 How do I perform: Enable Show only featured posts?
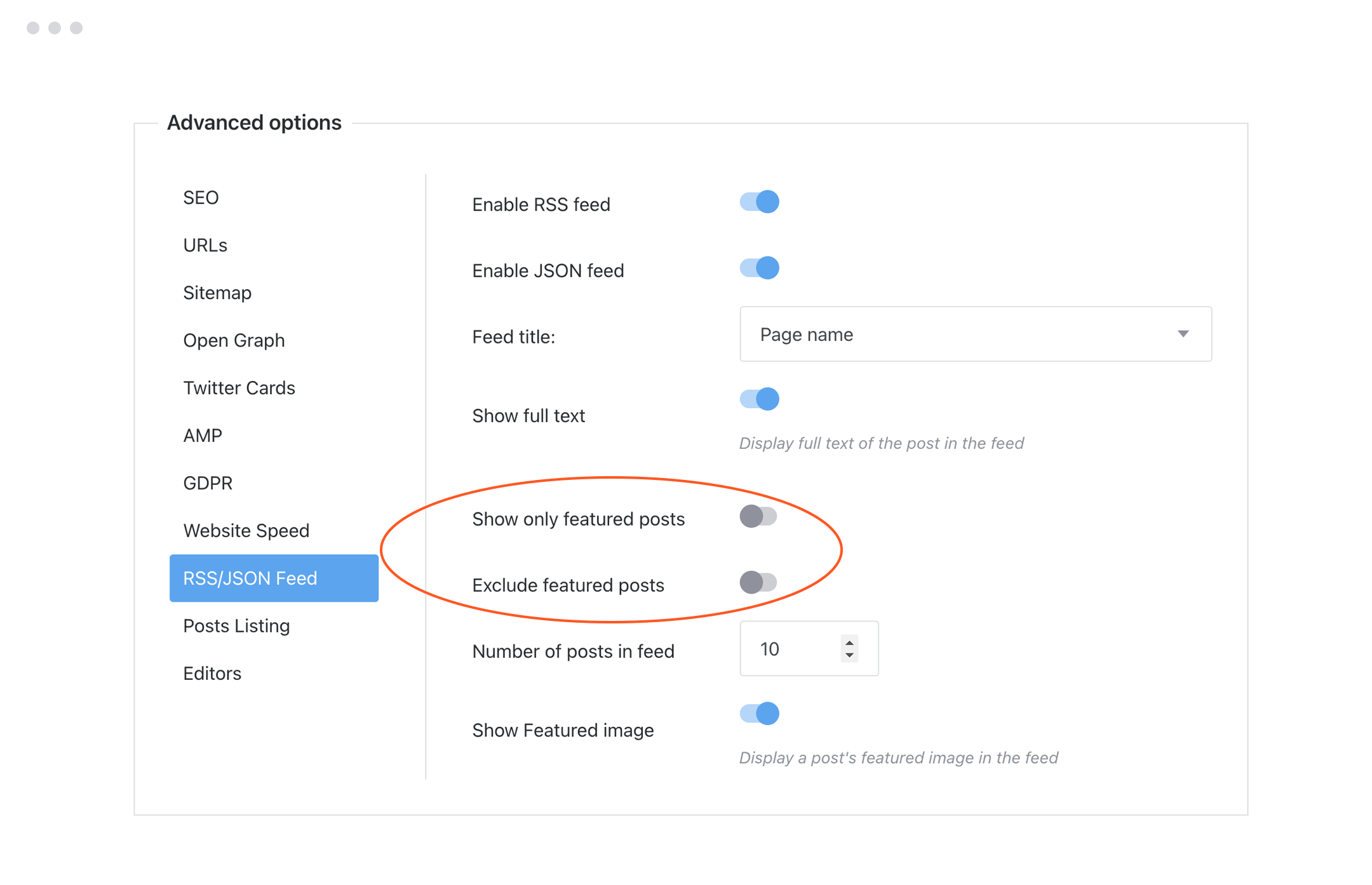[759, 516]
